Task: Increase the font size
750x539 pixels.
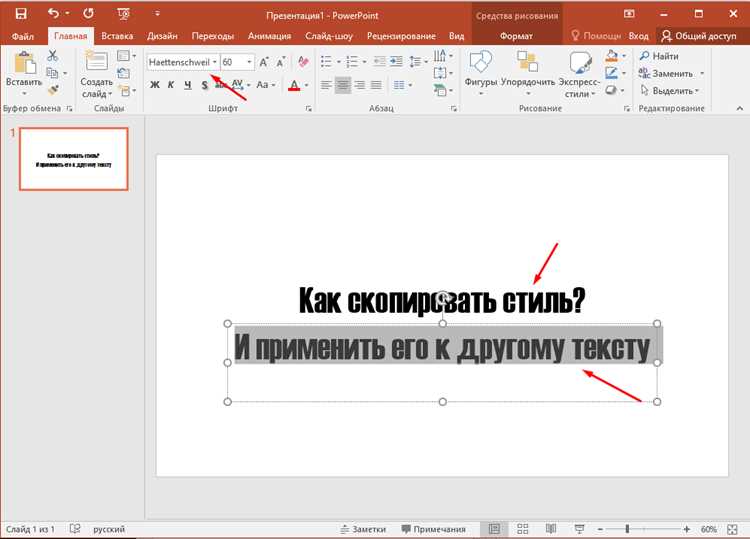Action: click(x=264, y=62)
